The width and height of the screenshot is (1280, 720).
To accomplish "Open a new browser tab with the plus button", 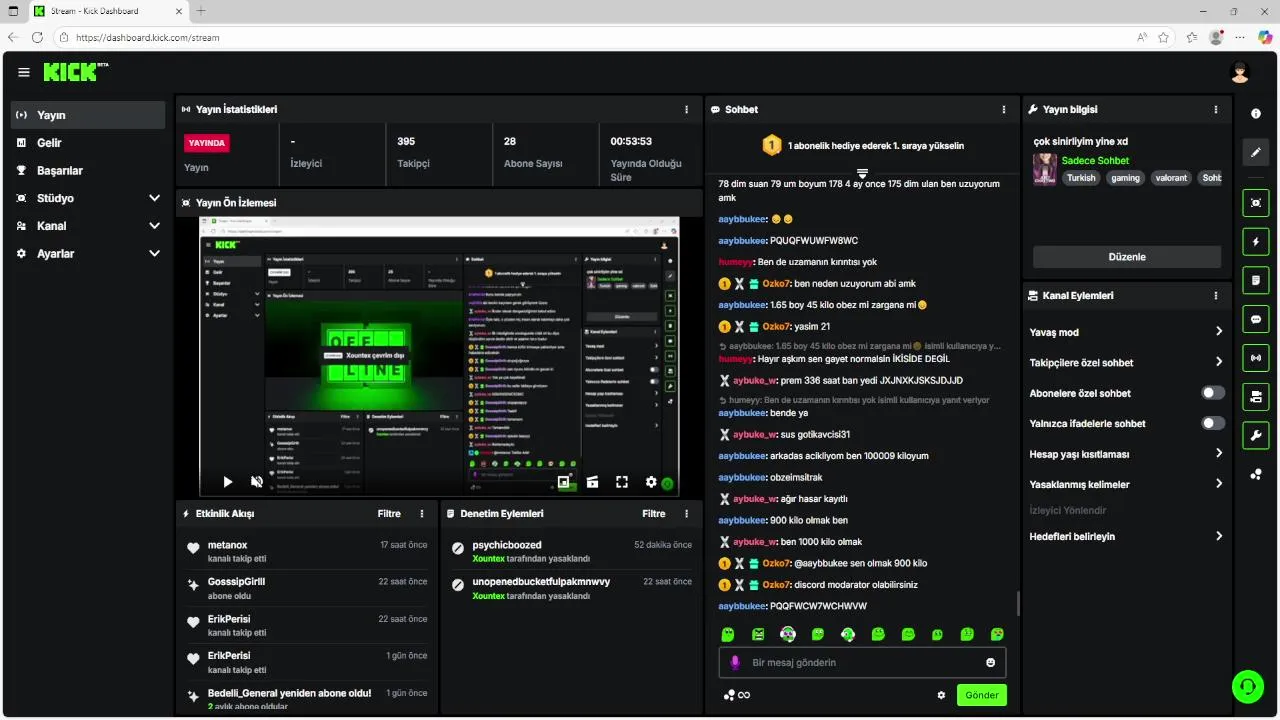I will (x=201, y=11).
